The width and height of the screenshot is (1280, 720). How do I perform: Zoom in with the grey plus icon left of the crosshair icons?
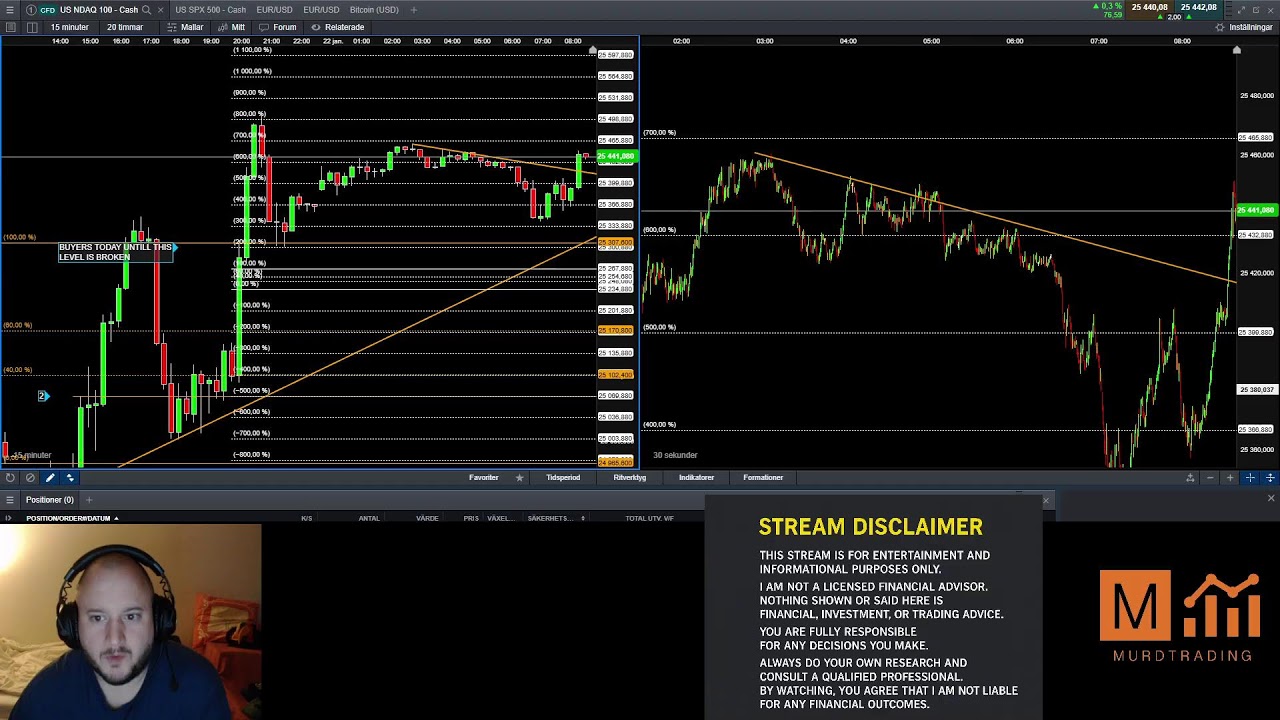pyautogui.click(x=1230, y=478)
